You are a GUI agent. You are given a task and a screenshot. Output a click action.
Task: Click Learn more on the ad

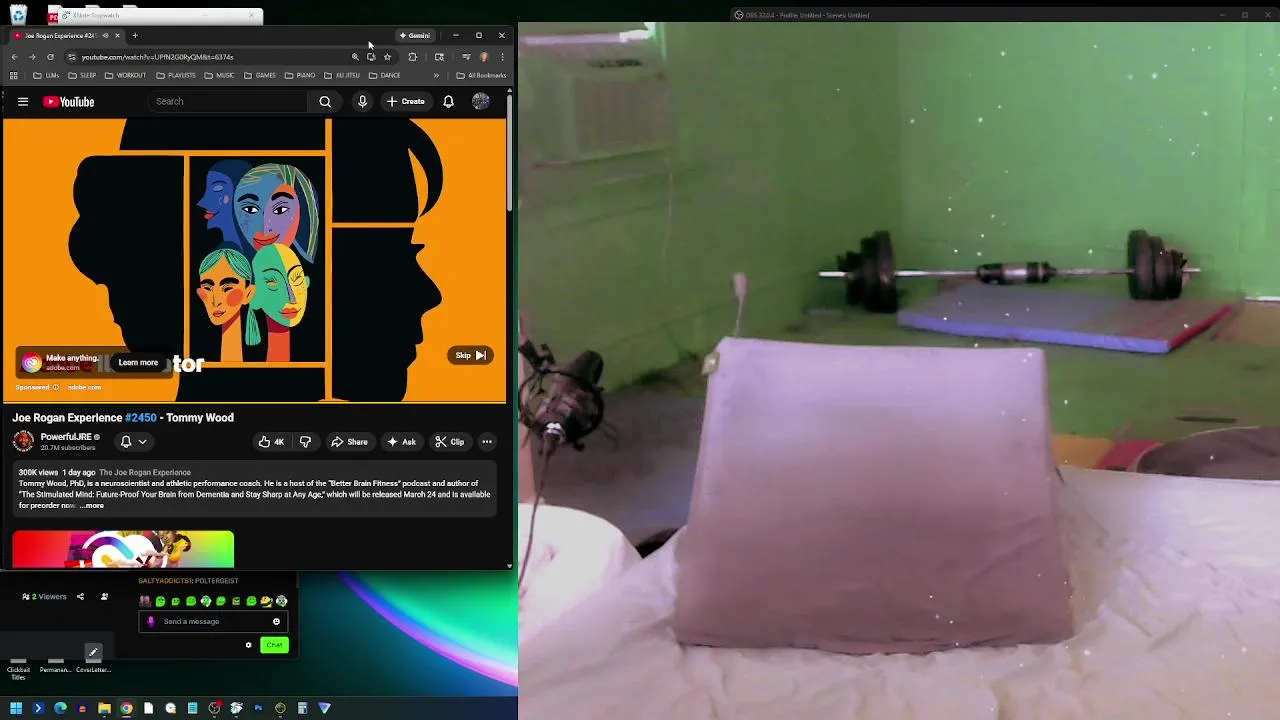click(138, 362)
